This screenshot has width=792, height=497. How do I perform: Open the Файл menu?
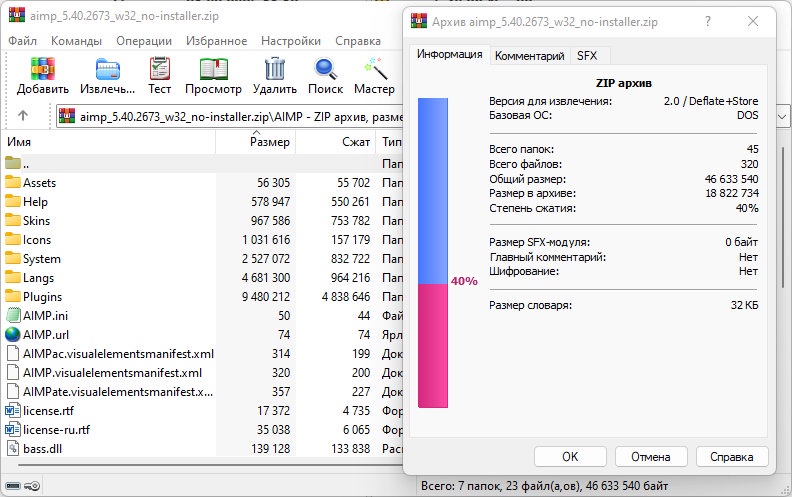pyautogui.click(x=23, y=41)
